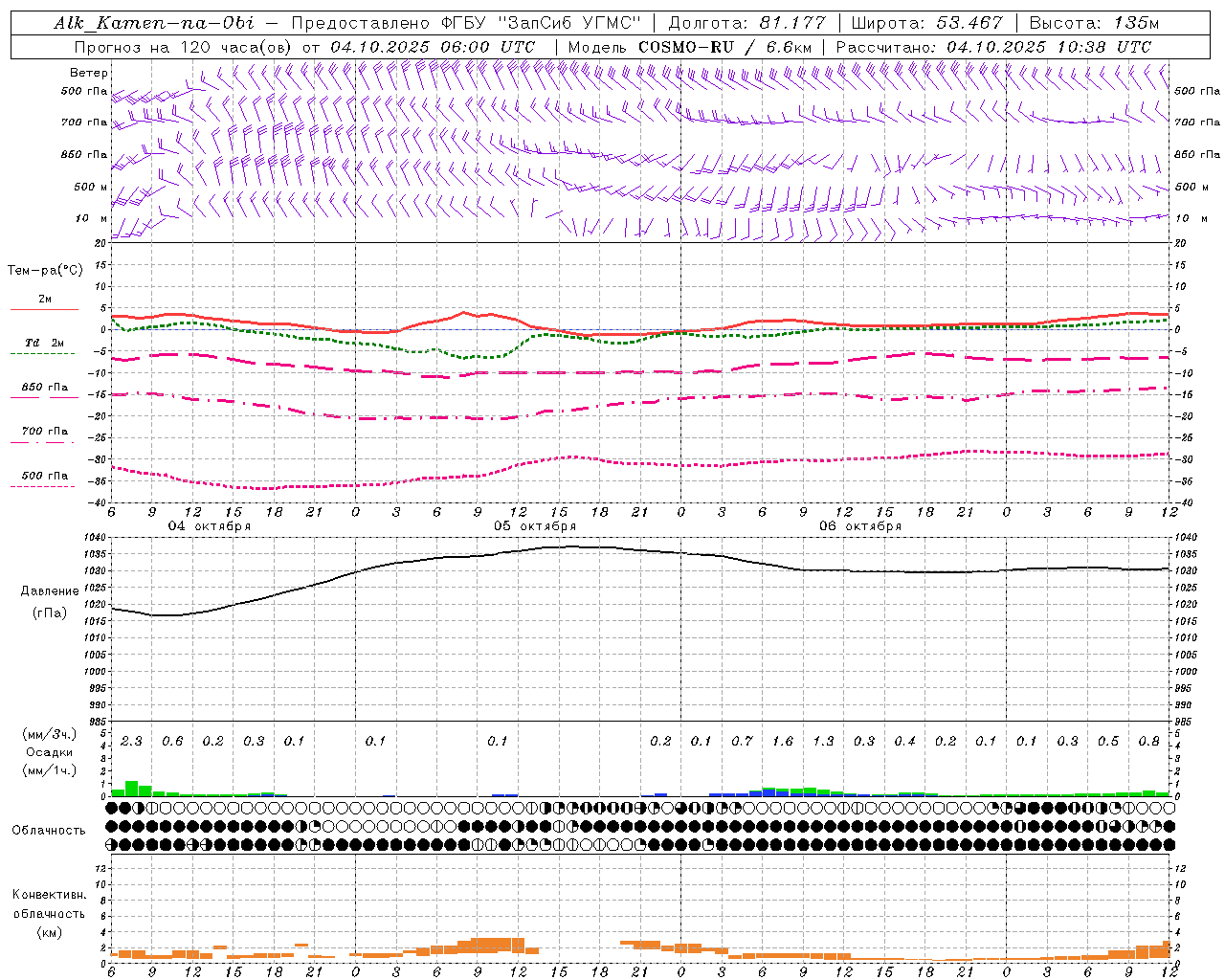Image resolution: width=1225 pixels, height=980 pixels.
Task: Click the precipitation value 0.8
Action: pos(1149,742)
